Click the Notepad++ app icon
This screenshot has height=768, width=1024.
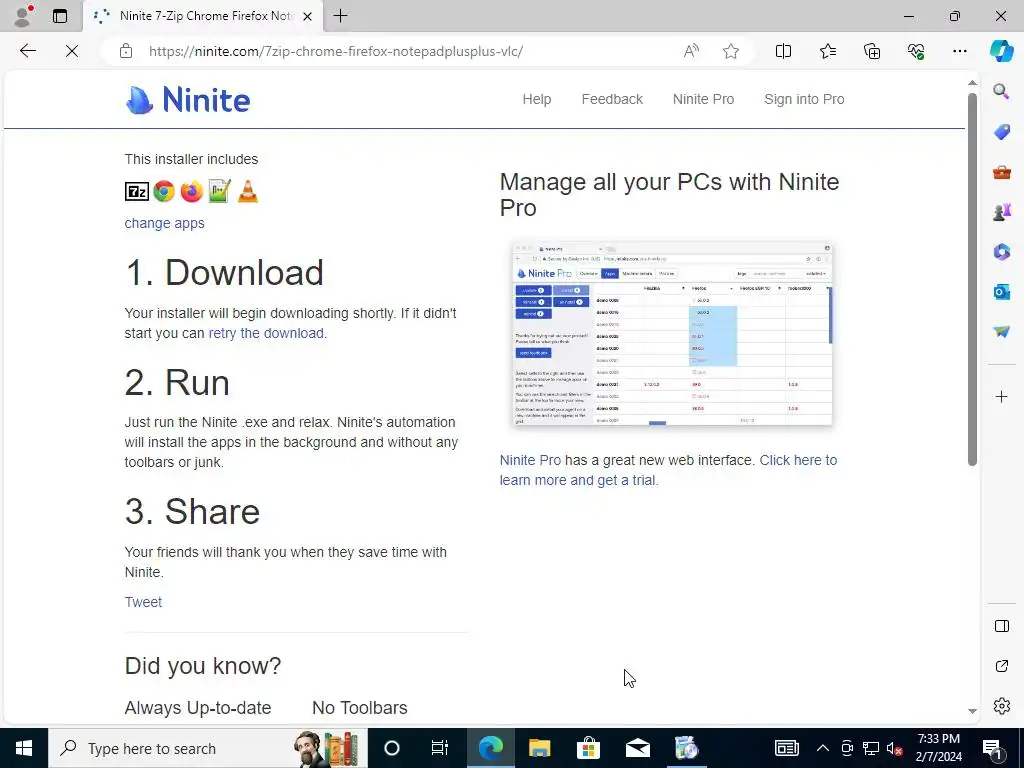[219, 191]
